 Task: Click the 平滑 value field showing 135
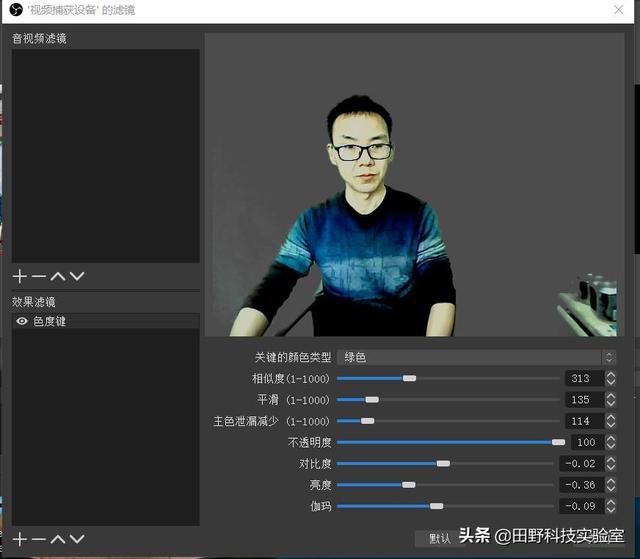click(x=584, y=399)
